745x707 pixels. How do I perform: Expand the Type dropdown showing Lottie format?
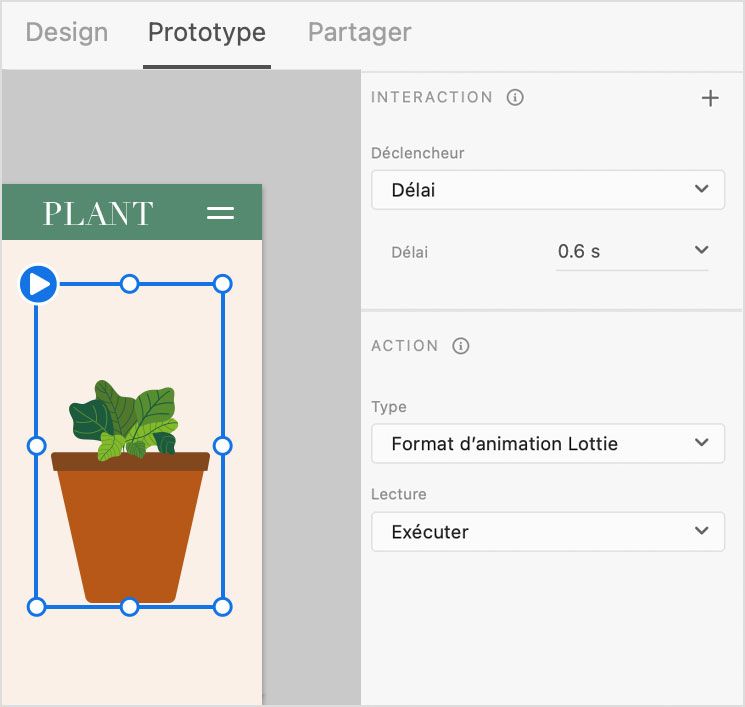547,443
